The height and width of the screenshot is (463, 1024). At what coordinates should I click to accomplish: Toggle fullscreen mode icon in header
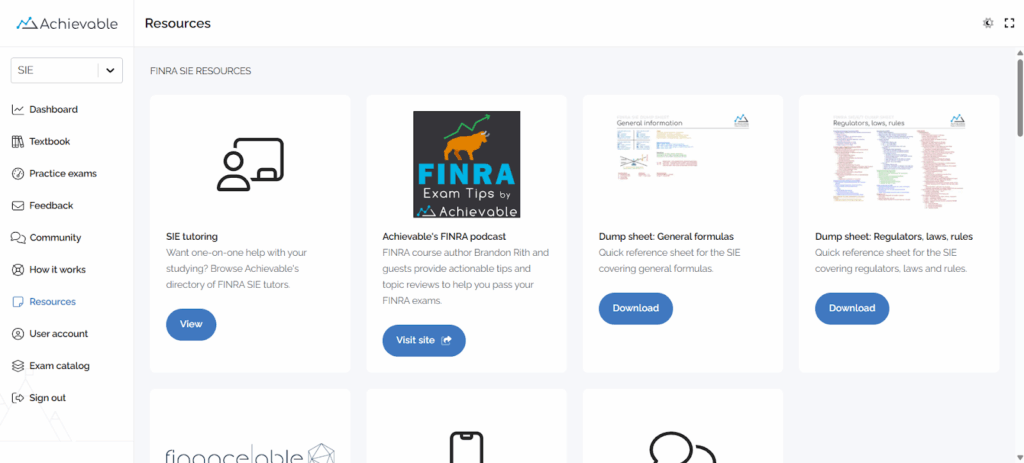click(1009, 23)
